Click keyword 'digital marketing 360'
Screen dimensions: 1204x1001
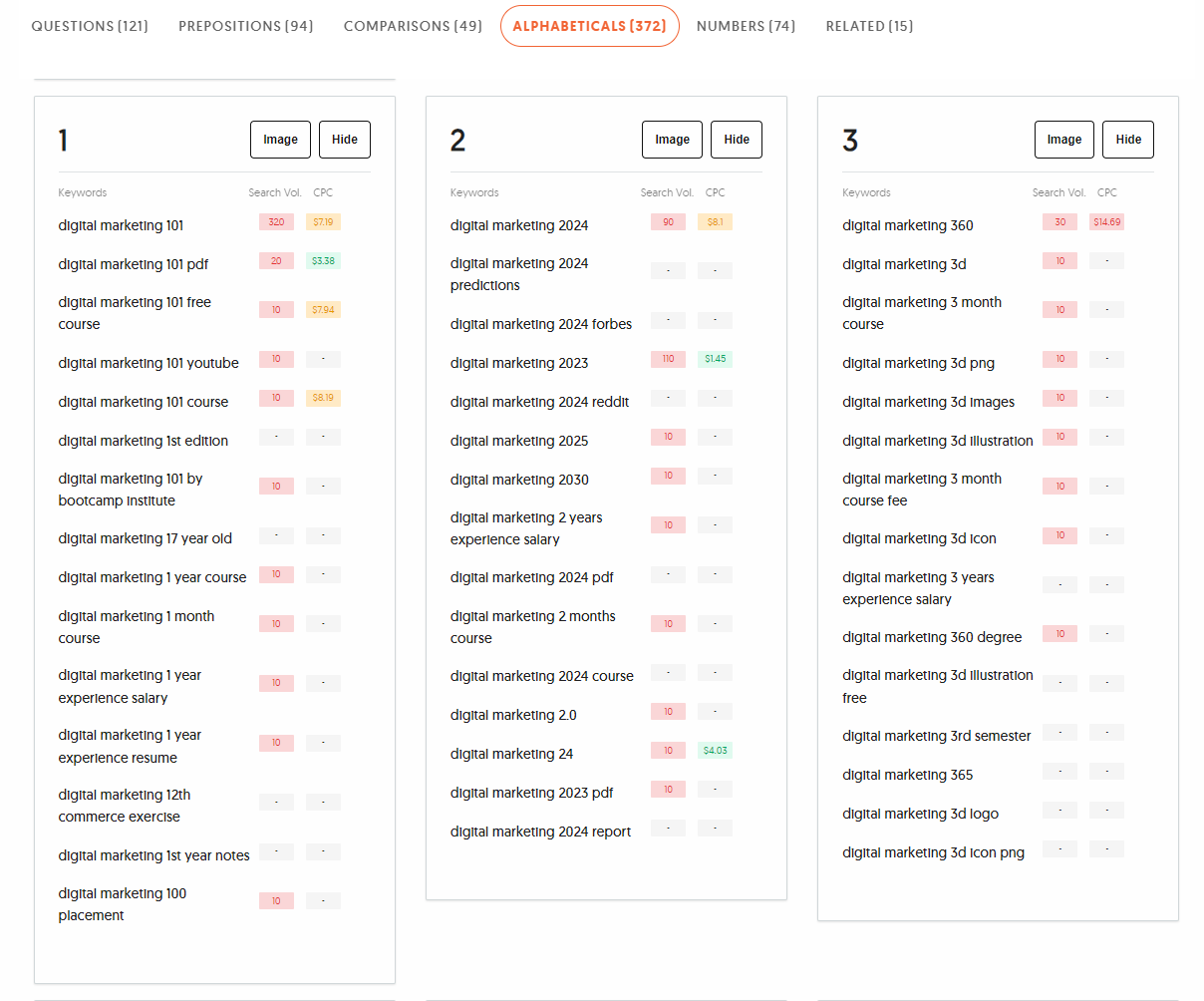pos(907,225)
